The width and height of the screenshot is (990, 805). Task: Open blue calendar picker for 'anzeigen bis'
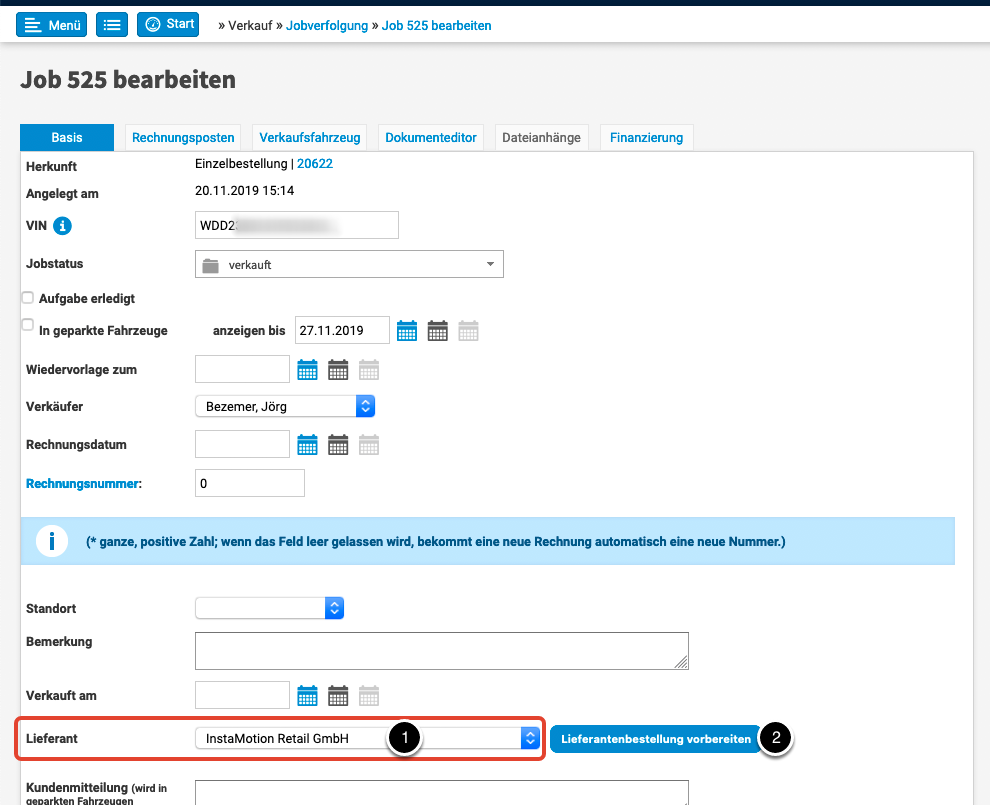[x=407, y=331]
